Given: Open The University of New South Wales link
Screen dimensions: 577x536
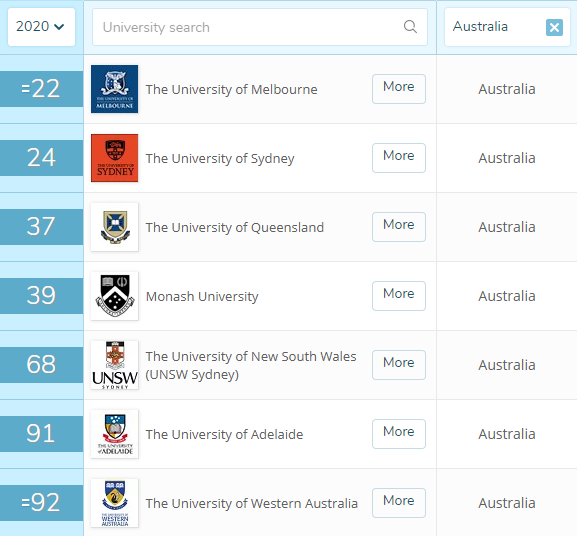Looking at the screenshot, I should click(251, 365).
